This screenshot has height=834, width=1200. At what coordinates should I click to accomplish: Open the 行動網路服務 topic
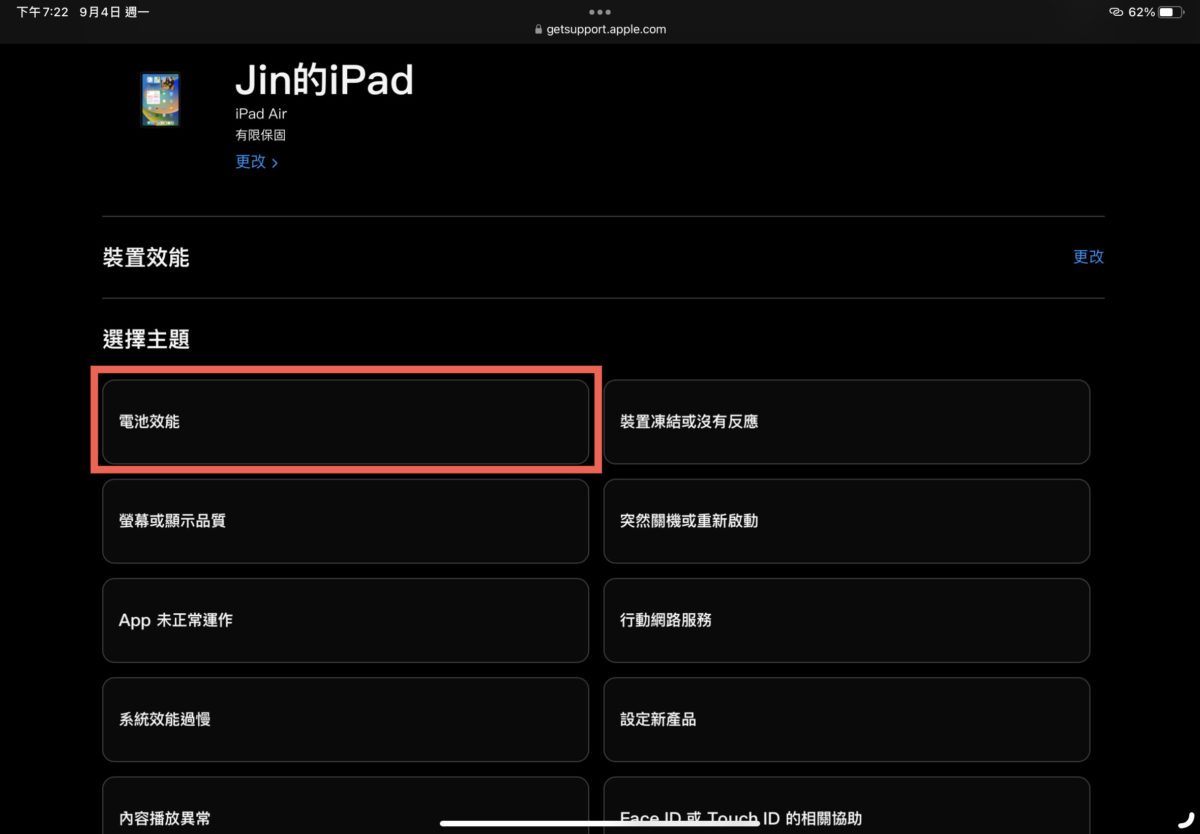(x=846, y=620)
